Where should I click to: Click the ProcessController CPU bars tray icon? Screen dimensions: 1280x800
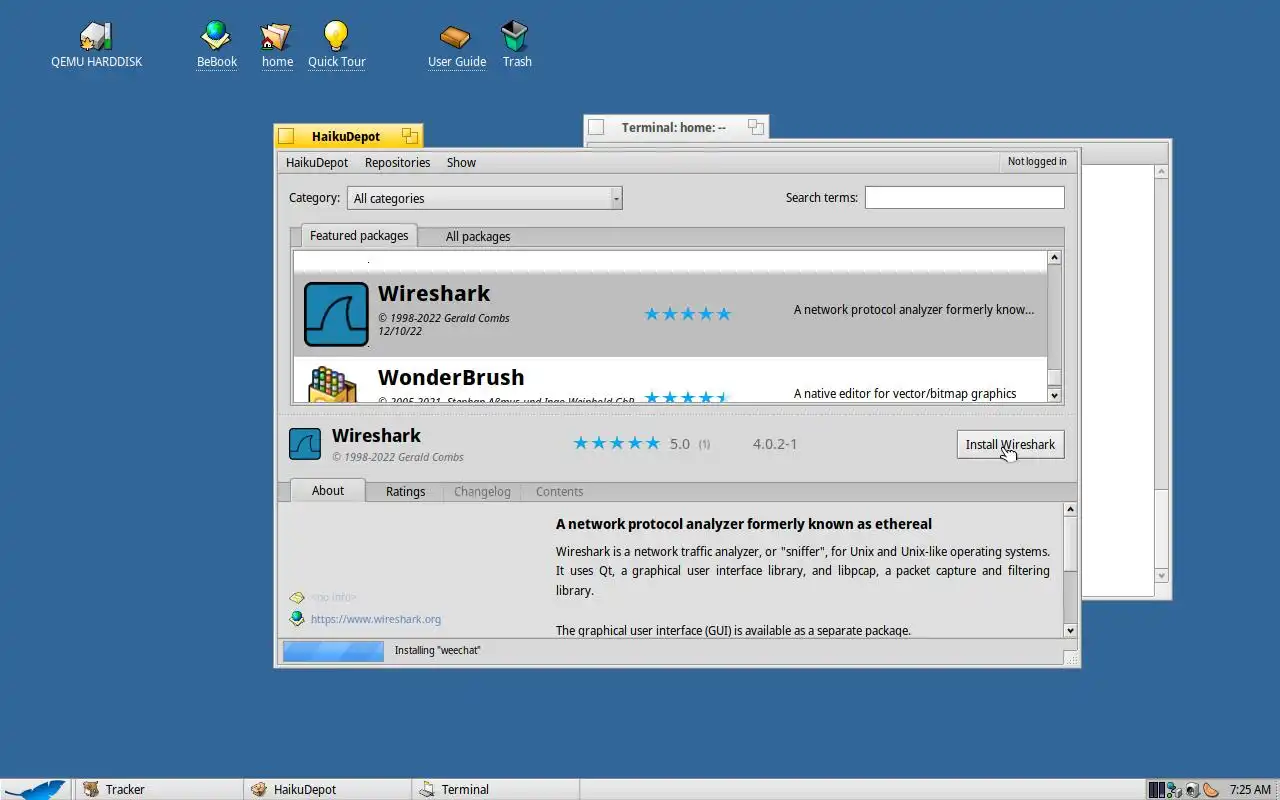point(1156,790)
